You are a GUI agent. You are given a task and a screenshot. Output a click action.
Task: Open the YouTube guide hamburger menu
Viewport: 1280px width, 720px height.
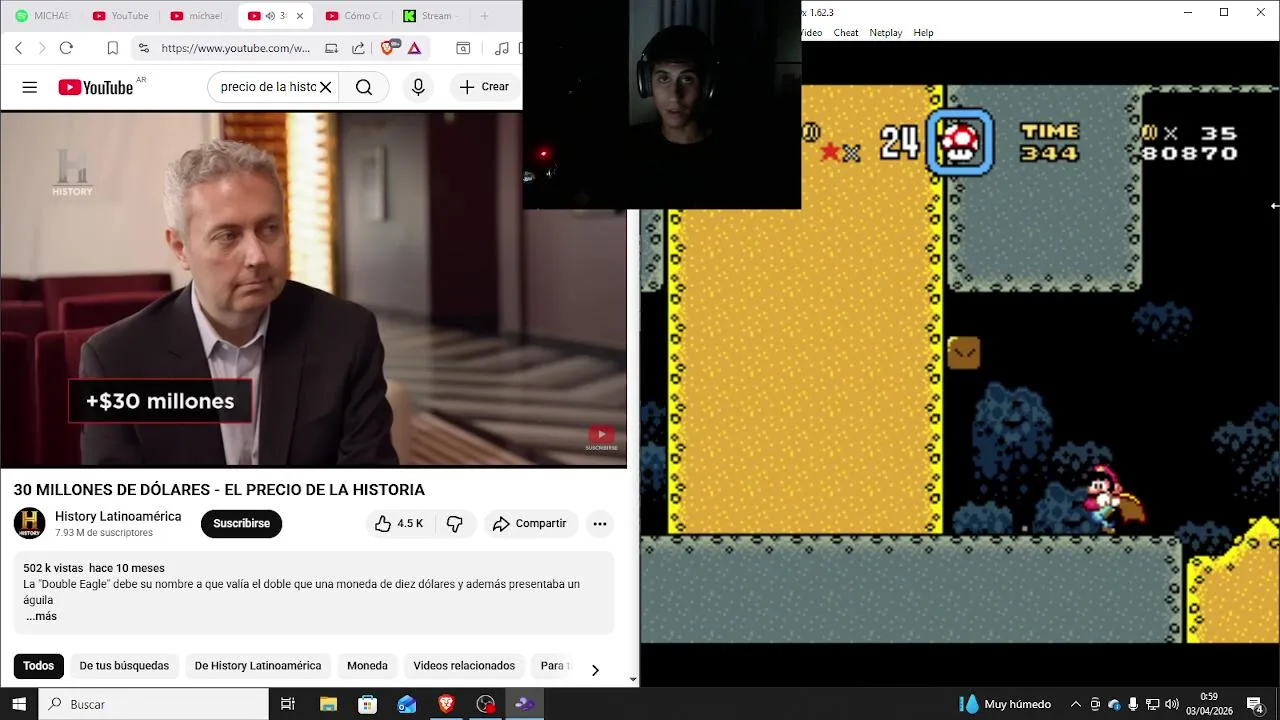point(29,87)
